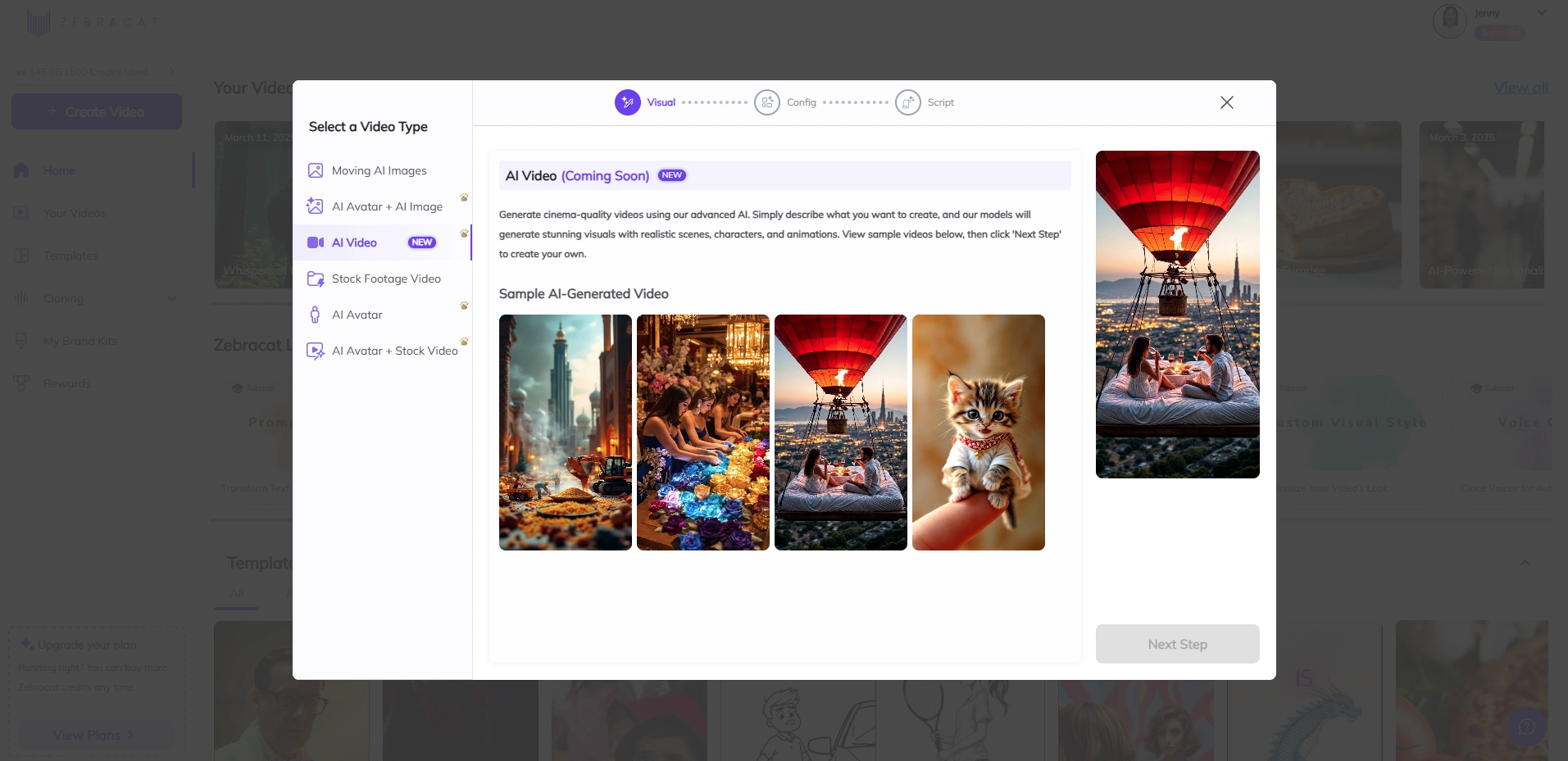Click the AI Avatar + Stock Video icon

point(316,351)
